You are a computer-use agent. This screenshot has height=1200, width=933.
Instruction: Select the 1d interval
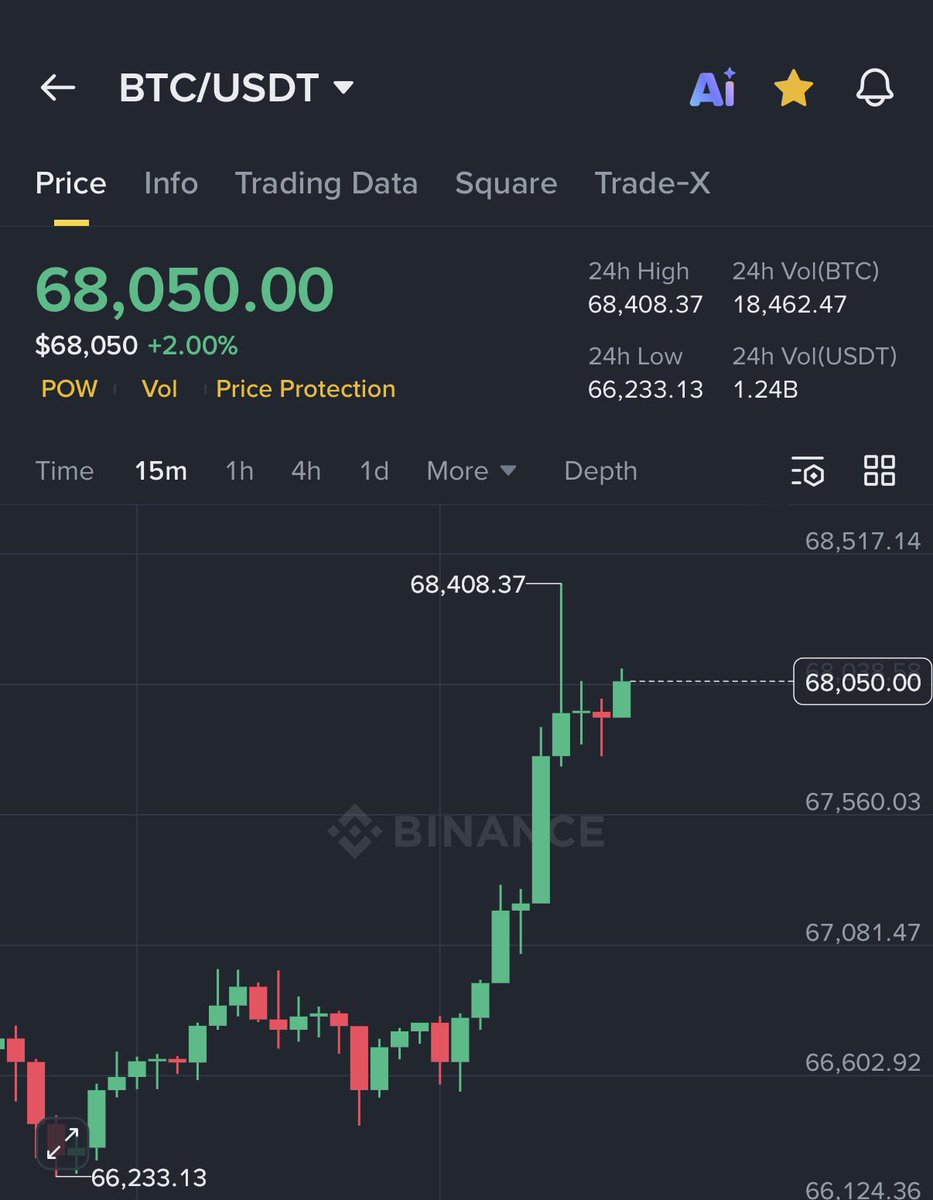[x=374, y=471]
